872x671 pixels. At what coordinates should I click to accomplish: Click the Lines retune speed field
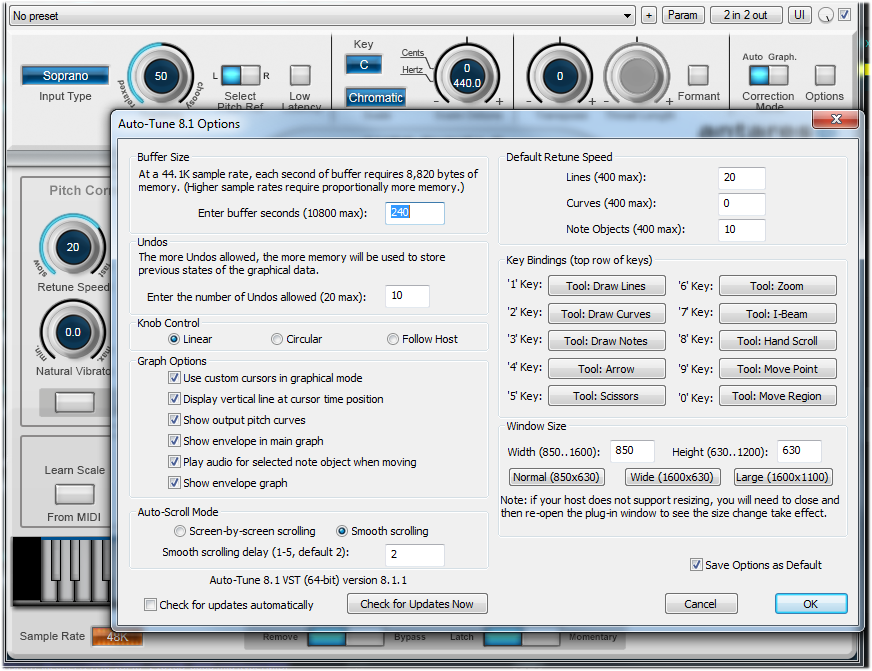click(x=741, y=178)
